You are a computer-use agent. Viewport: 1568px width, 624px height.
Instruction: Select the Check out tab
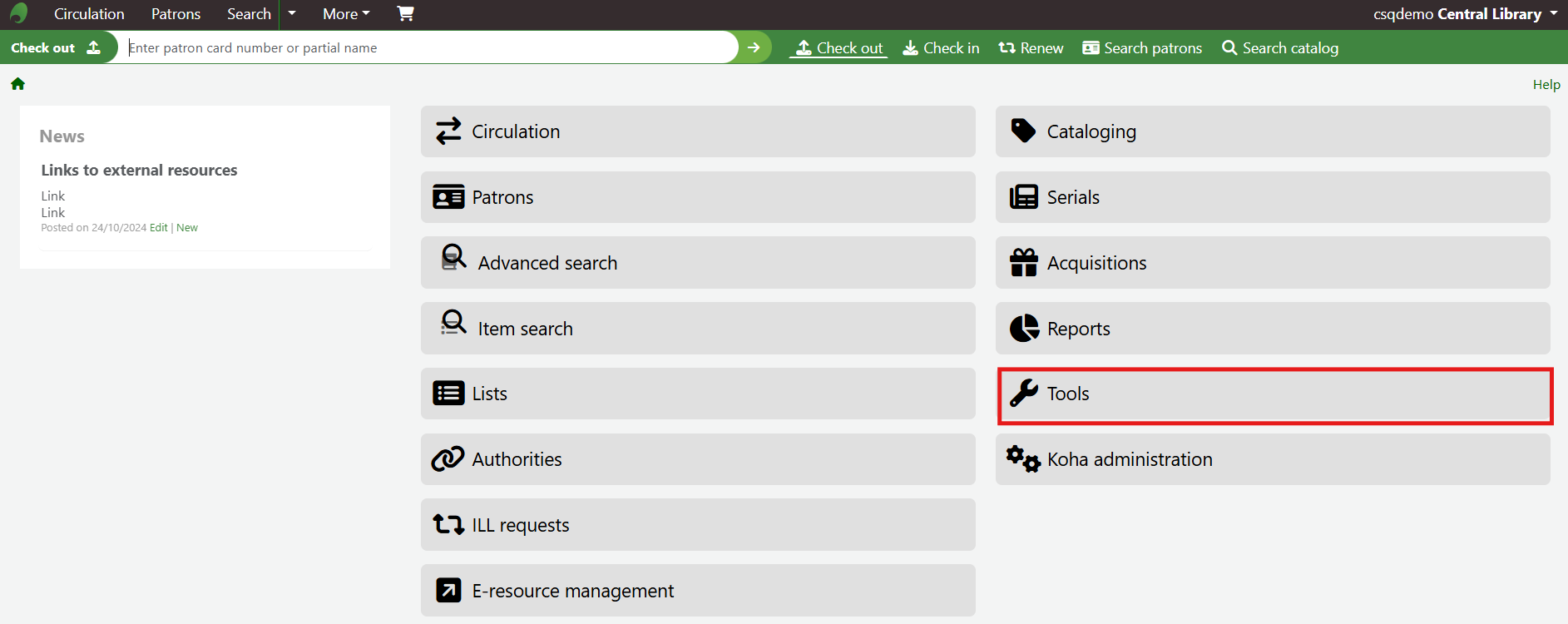coord(838,47)
